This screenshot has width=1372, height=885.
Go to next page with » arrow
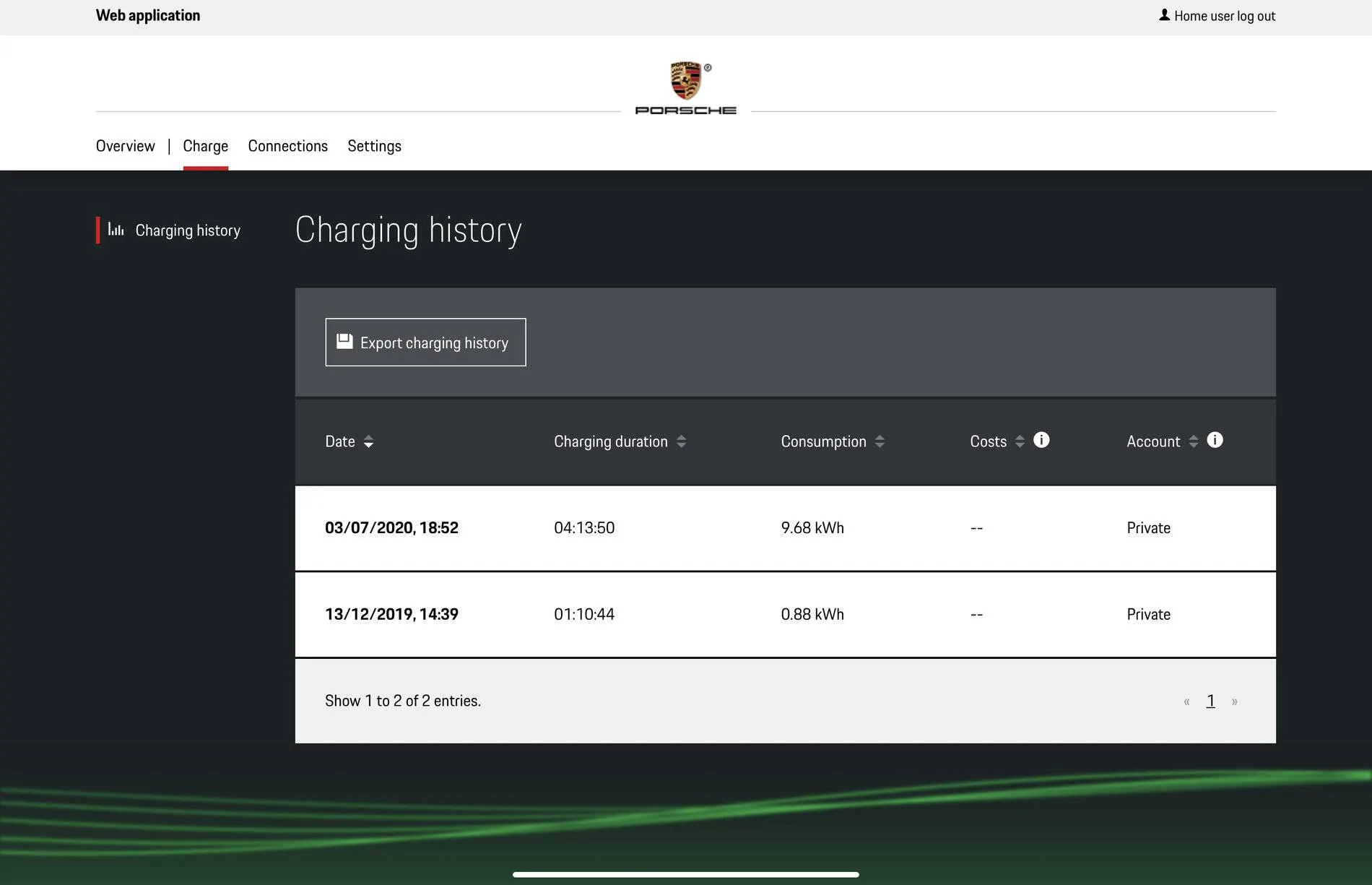[1234, 701]
